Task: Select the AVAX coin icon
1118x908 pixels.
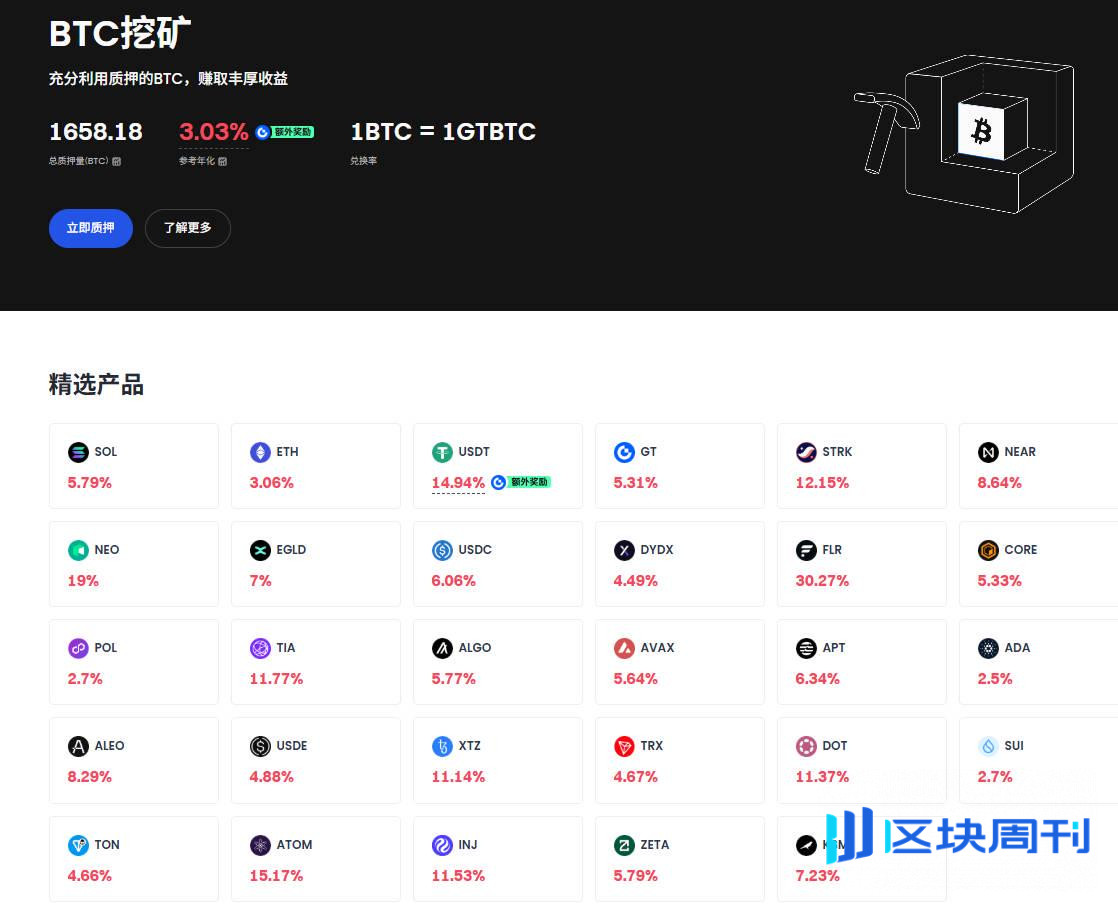Action: pyautogui.click(x=624, y=648)
